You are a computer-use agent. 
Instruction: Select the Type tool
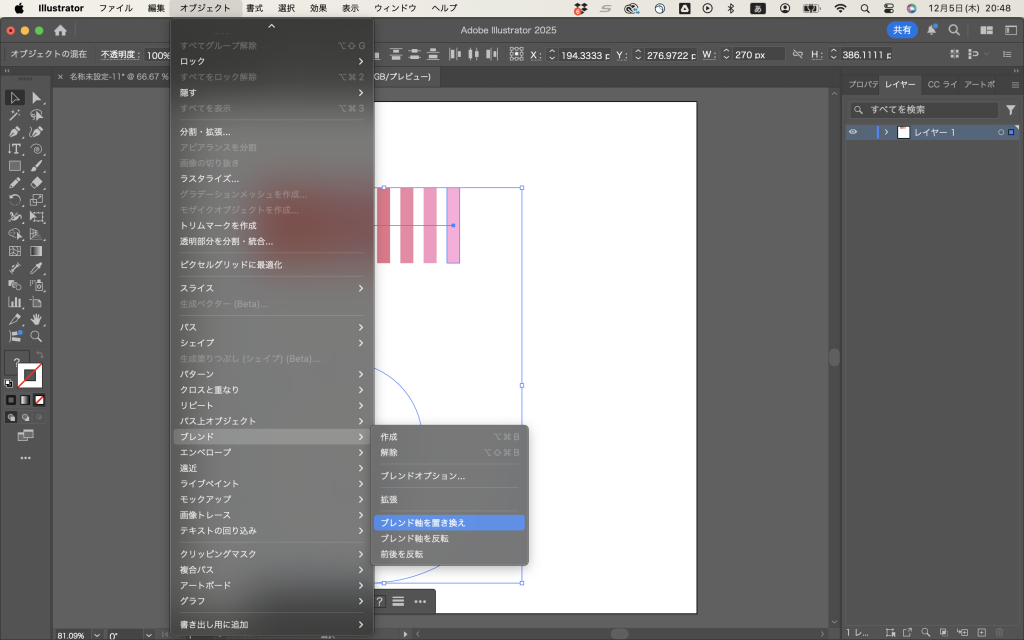tap(15, 149)
